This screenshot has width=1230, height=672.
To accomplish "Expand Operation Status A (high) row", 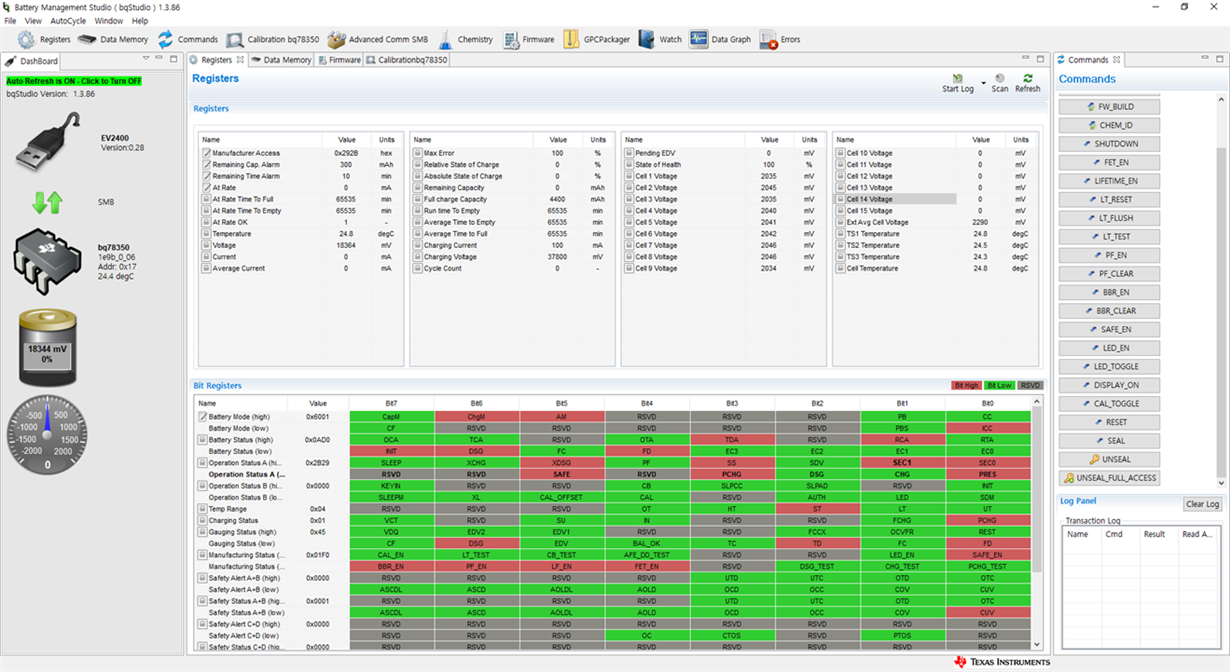I will coord(203,463).
